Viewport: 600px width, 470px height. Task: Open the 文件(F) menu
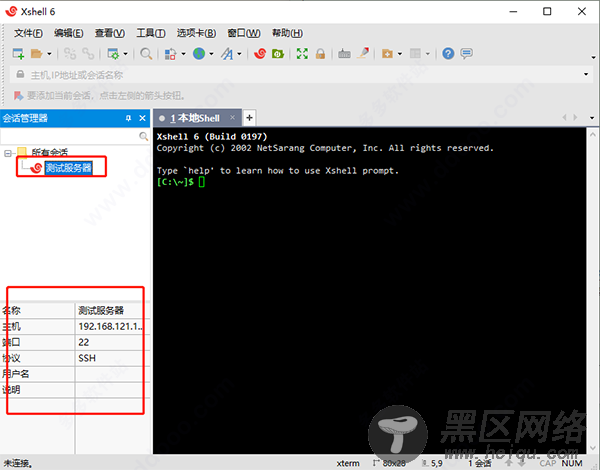(28, 33)
